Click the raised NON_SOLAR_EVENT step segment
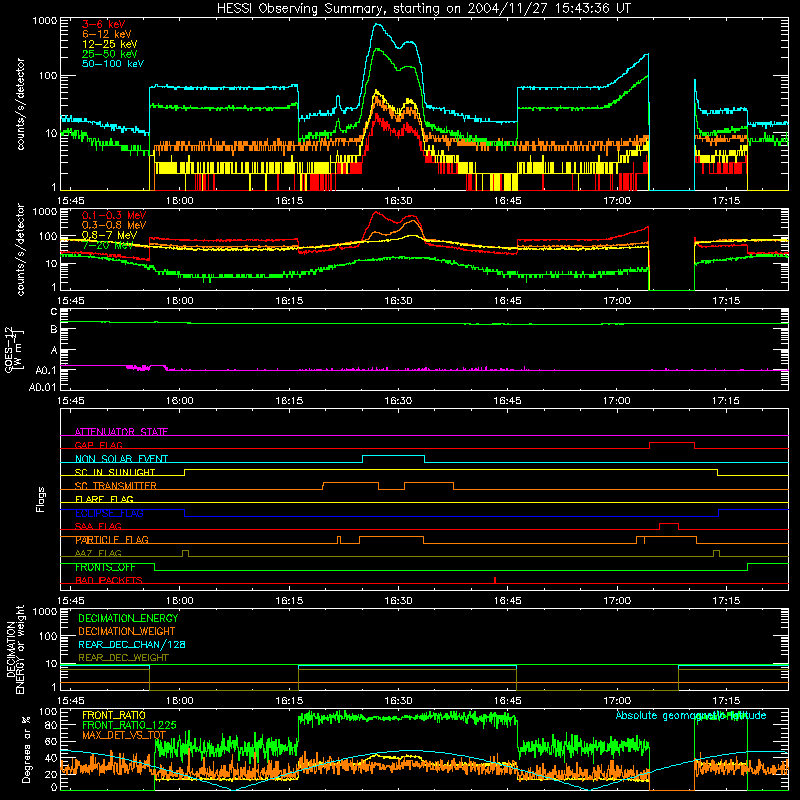800x800 pixels. 393,456
